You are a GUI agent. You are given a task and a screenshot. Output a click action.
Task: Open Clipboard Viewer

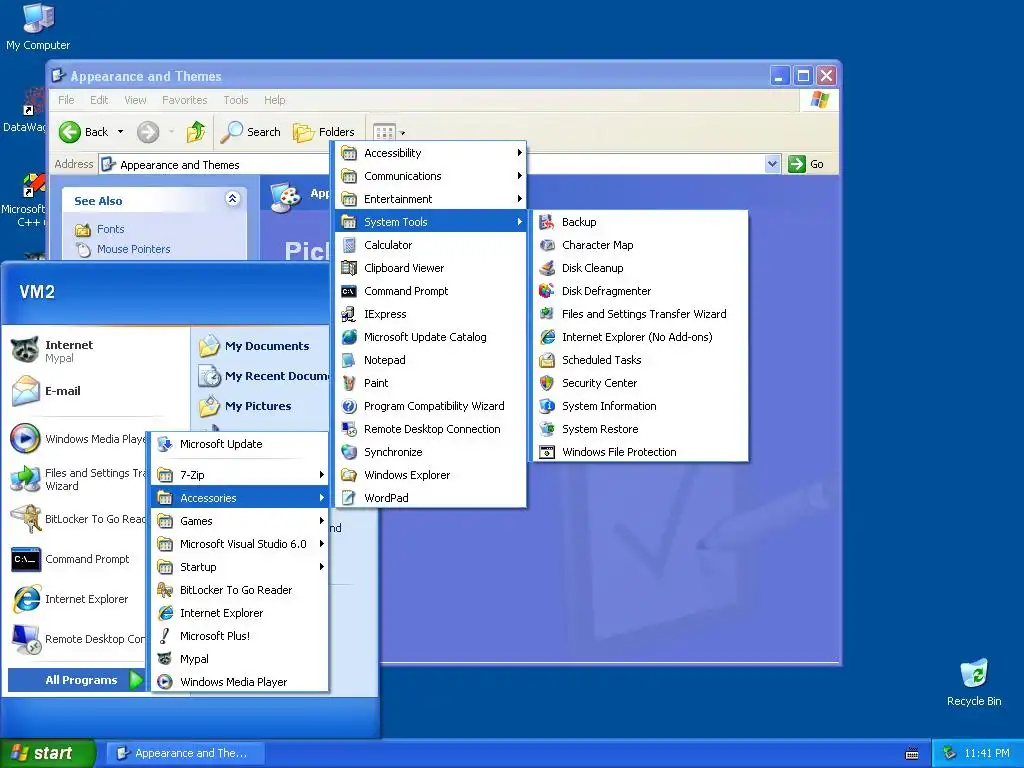point(431,268)
